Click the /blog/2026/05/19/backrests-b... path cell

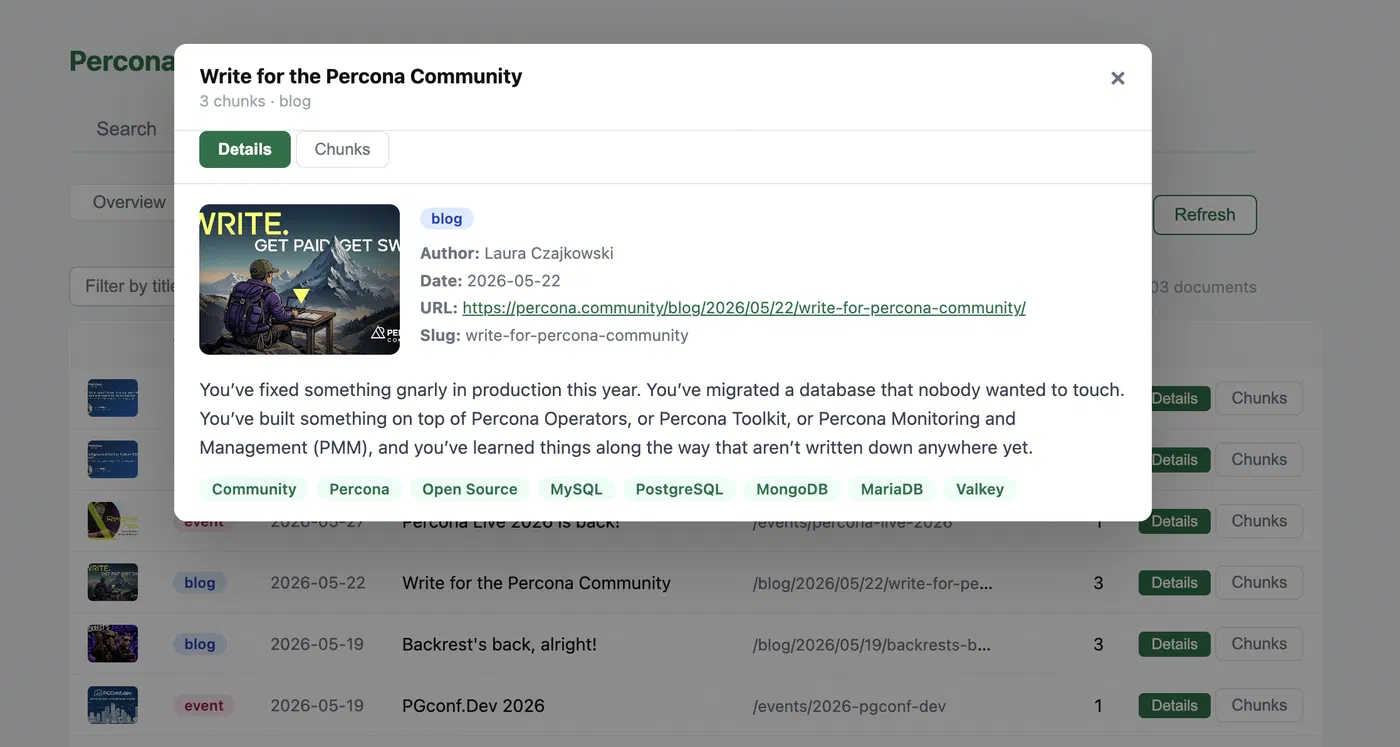(x=872, y=645)
